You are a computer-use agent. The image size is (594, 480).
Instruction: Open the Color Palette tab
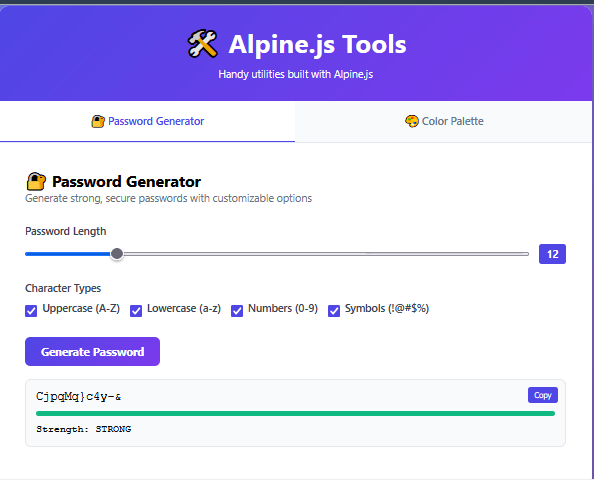click(x=444, y=122)
